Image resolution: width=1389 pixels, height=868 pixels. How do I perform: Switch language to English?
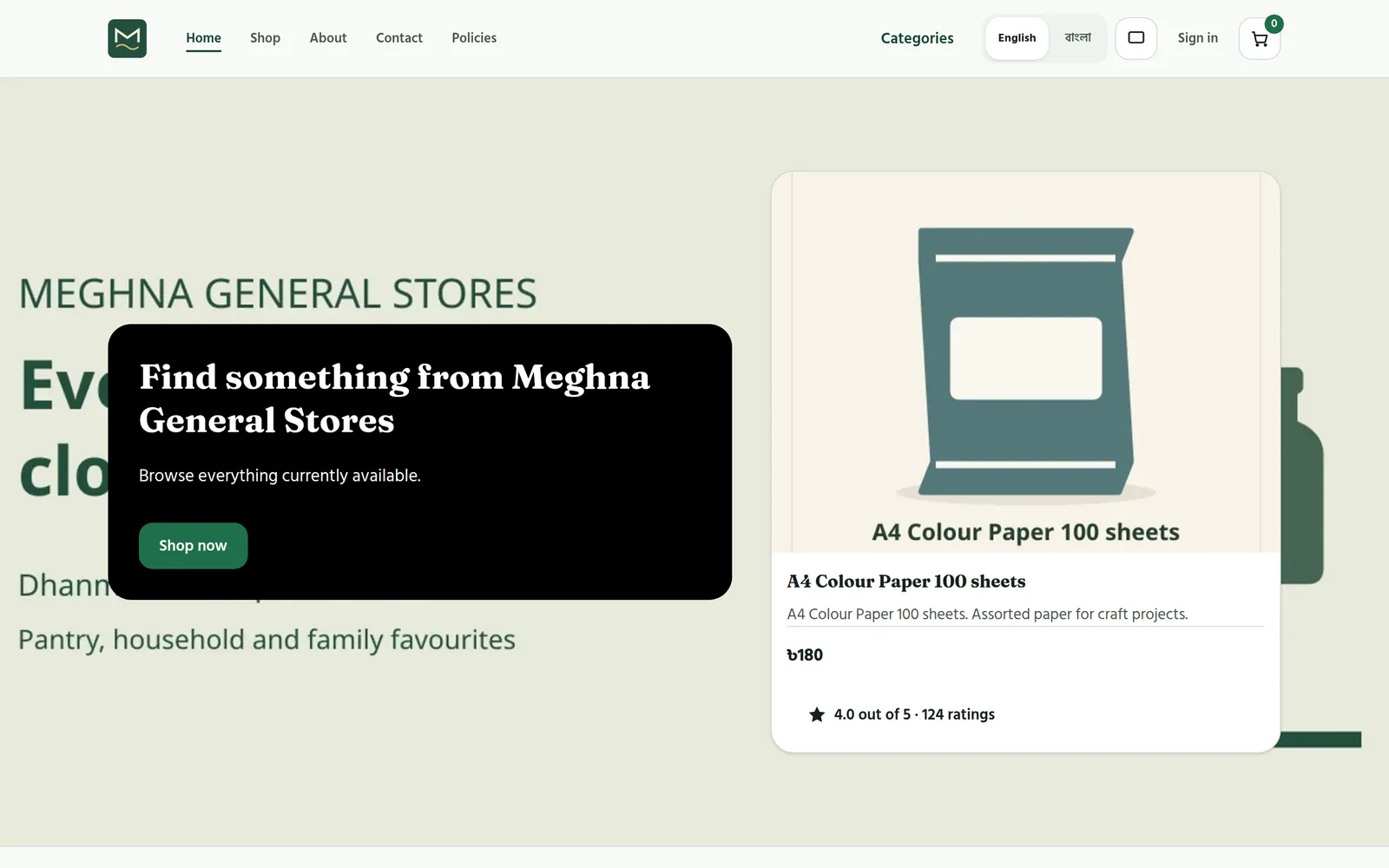click(1017, 38)
